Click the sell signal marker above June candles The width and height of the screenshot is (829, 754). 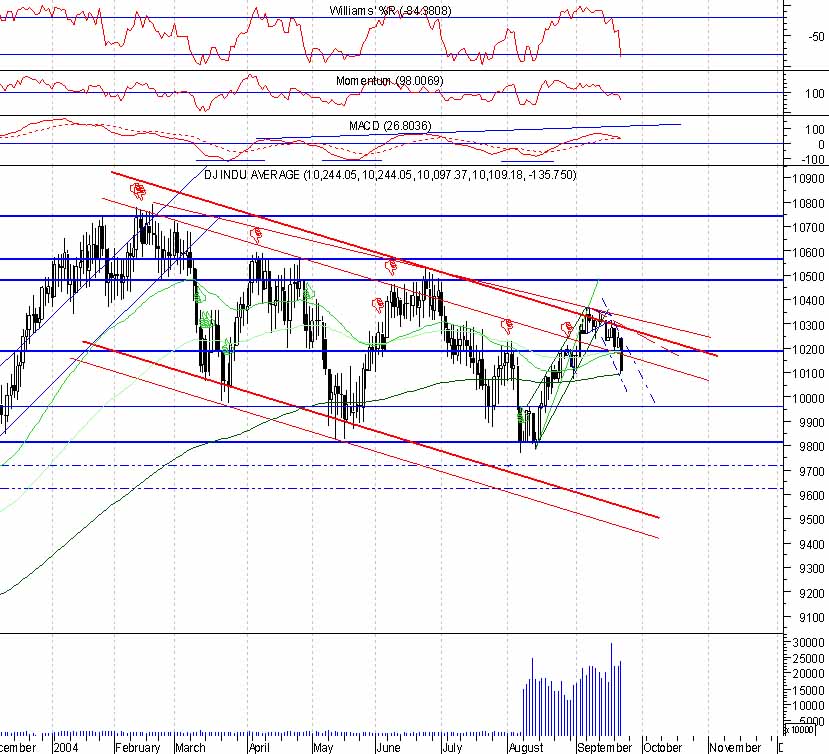[390, 265]
